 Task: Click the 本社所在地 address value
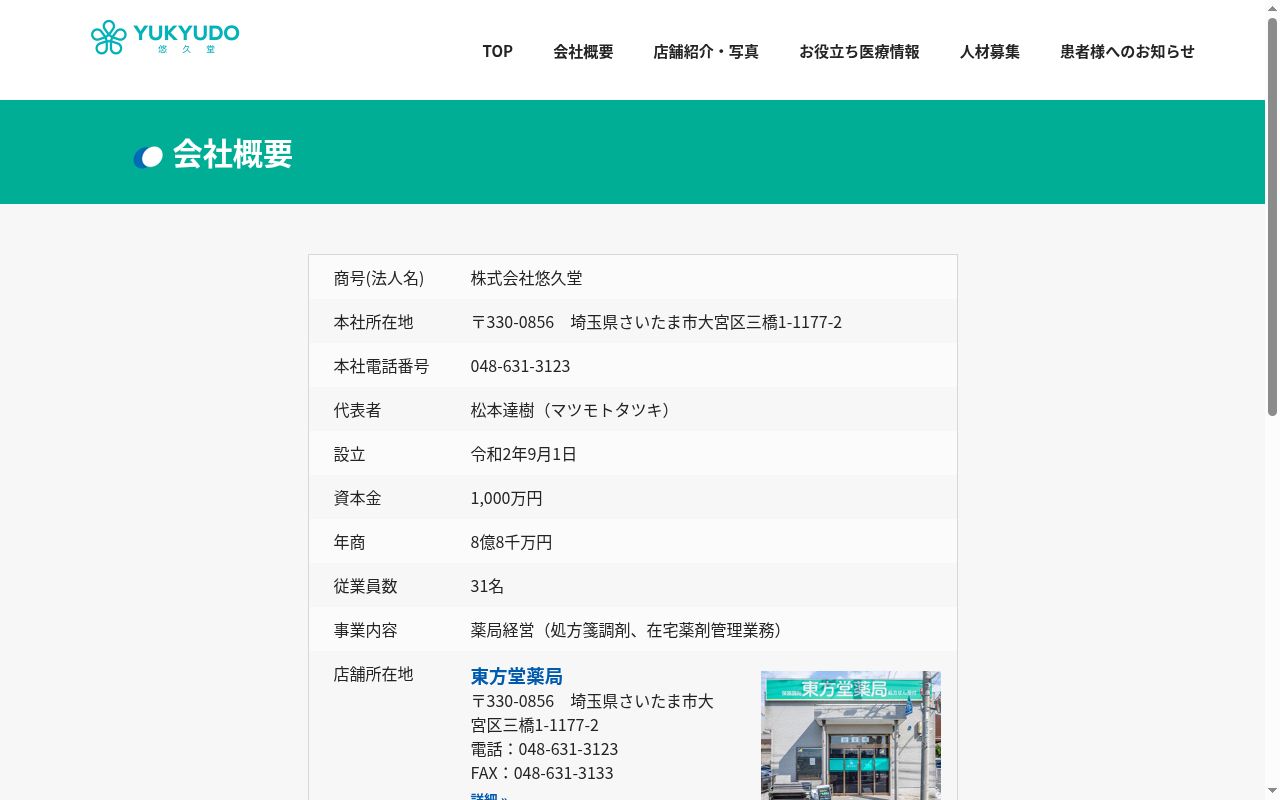[x=656, y=322]
